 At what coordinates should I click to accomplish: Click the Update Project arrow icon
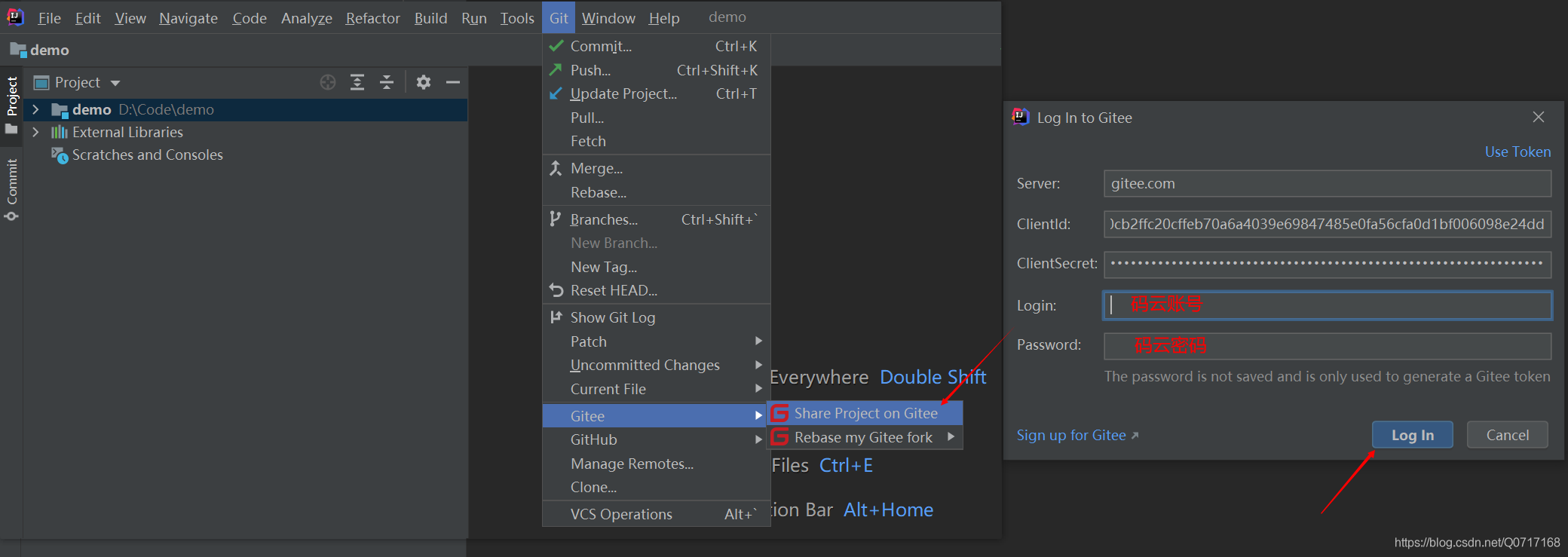[x=556, y=93]
